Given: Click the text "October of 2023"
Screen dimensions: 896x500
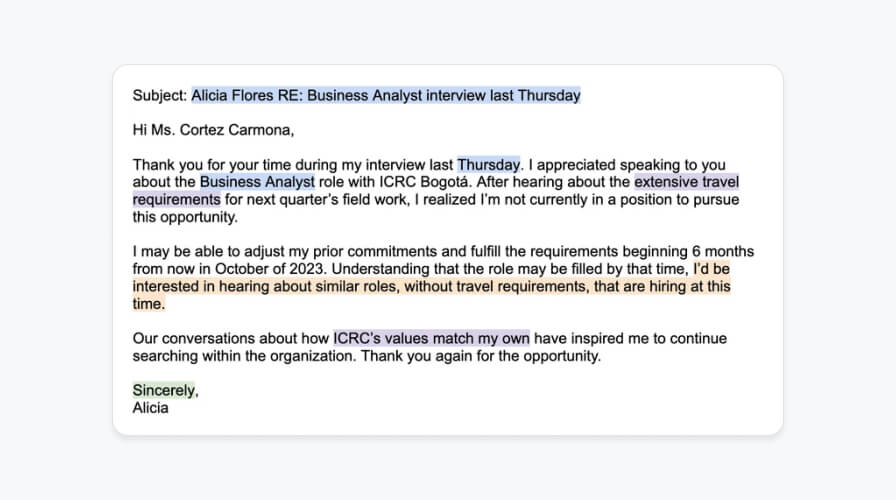Looking at the screenshot, I should click(x=271, y=269).
